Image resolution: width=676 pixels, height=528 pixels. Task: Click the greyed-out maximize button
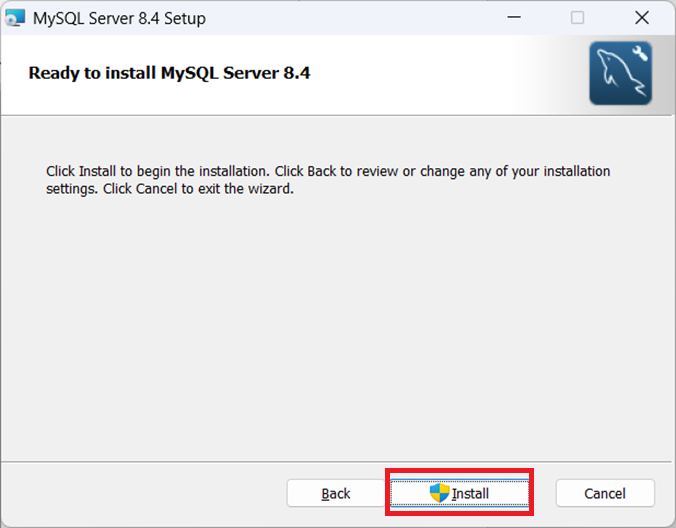[577, 17]
